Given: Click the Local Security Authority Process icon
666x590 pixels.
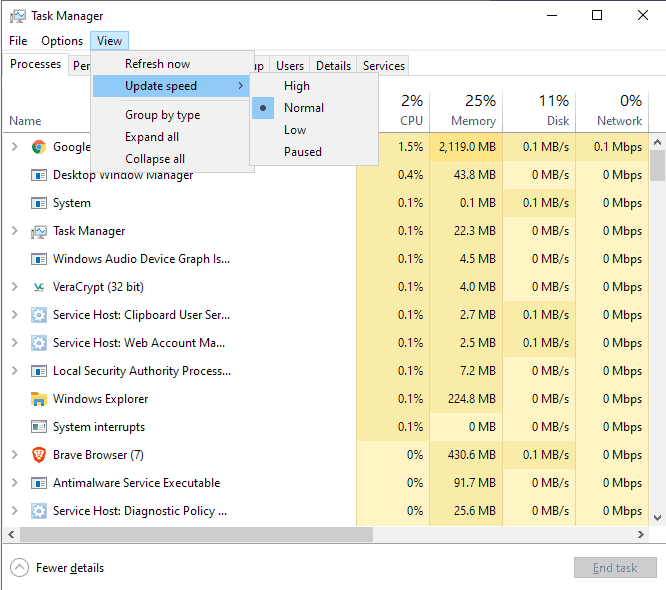Looking at the screenshot, I should (39, 371).
